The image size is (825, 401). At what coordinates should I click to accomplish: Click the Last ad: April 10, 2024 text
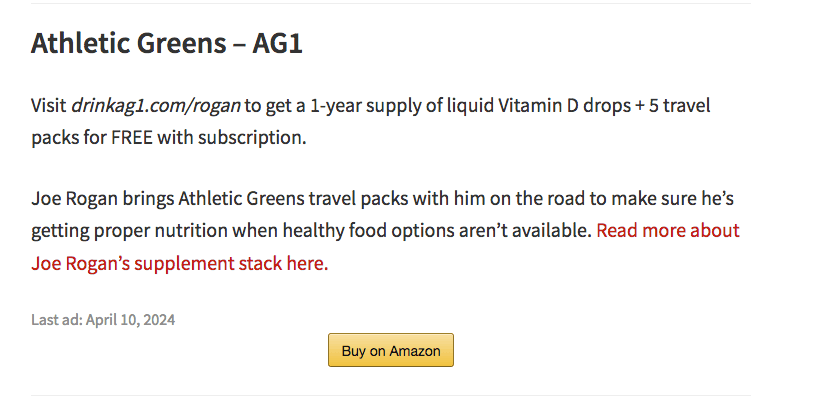point(104,320)
